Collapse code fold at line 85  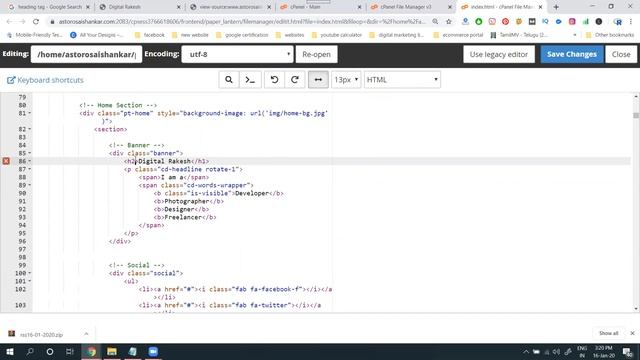click(x=30, y=153)
